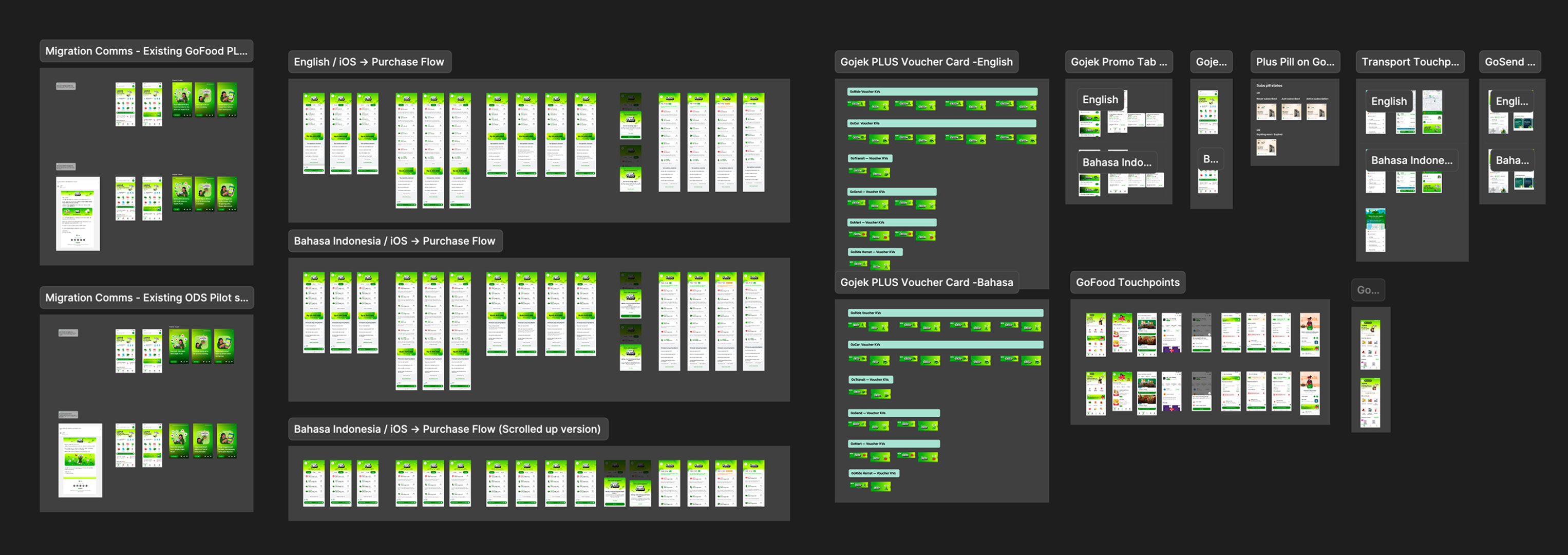Select 'GoRide Hemat — Voucher KVs' in English frame
This screenshot has height=555, width=1568.
point(875,252)
